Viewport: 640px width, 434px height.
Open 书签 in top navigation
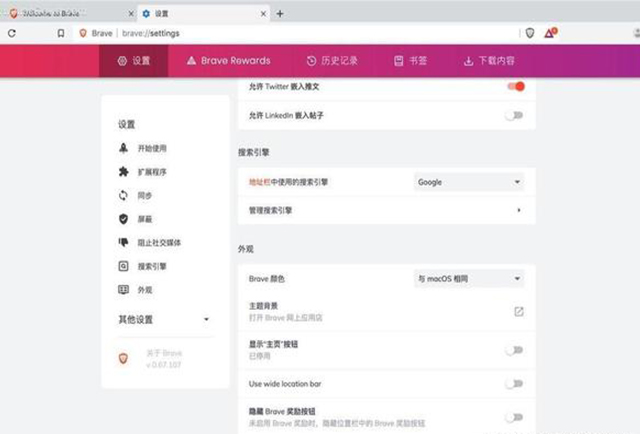(411, 61)
